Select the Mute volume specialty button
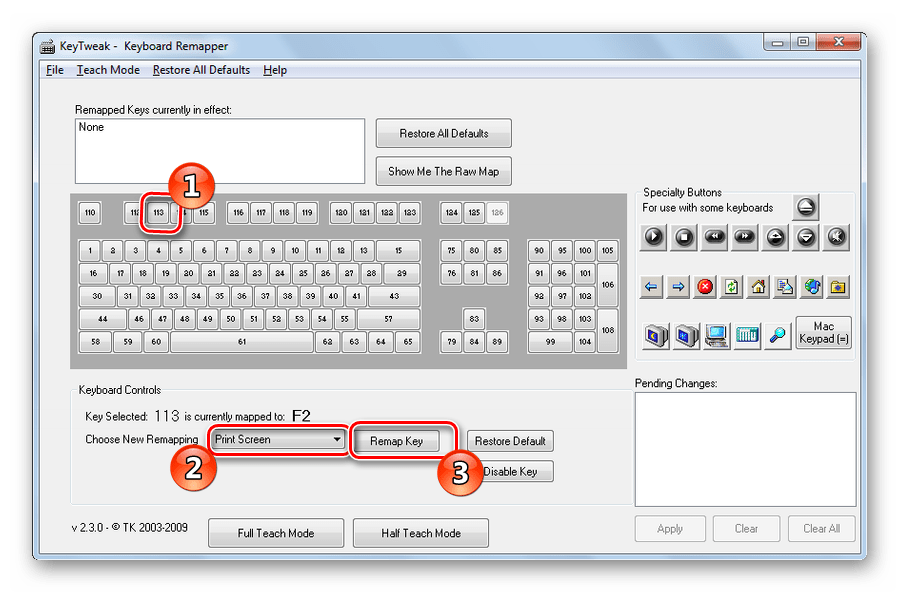The width and height of the screenshot is (900, 593). [x=837, y=237]
